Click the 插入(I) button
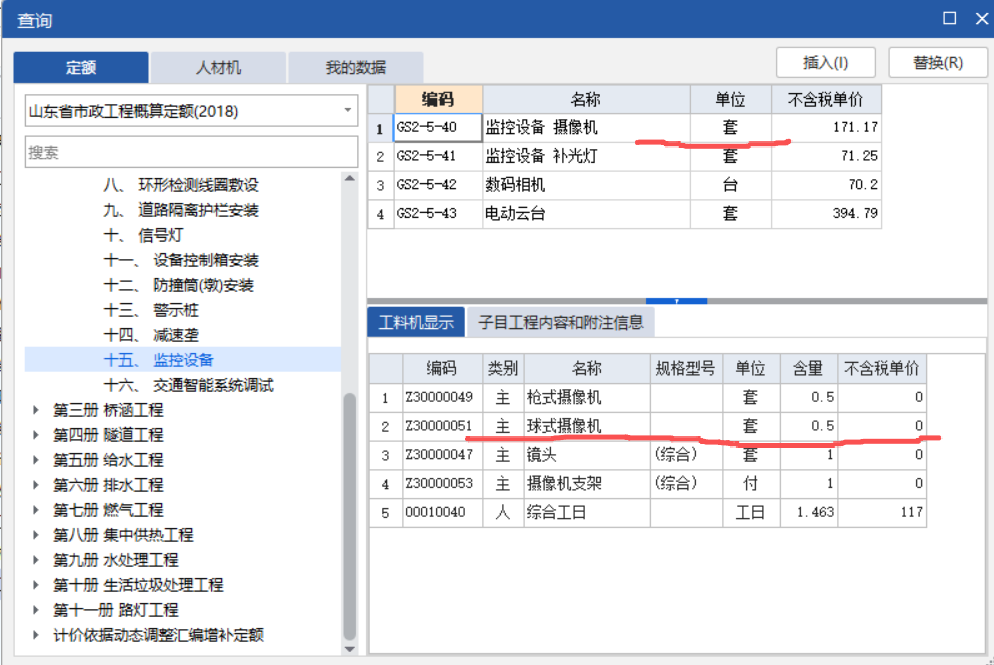The height and width of the screenshot is (665, 994). (x=825, y=63)
